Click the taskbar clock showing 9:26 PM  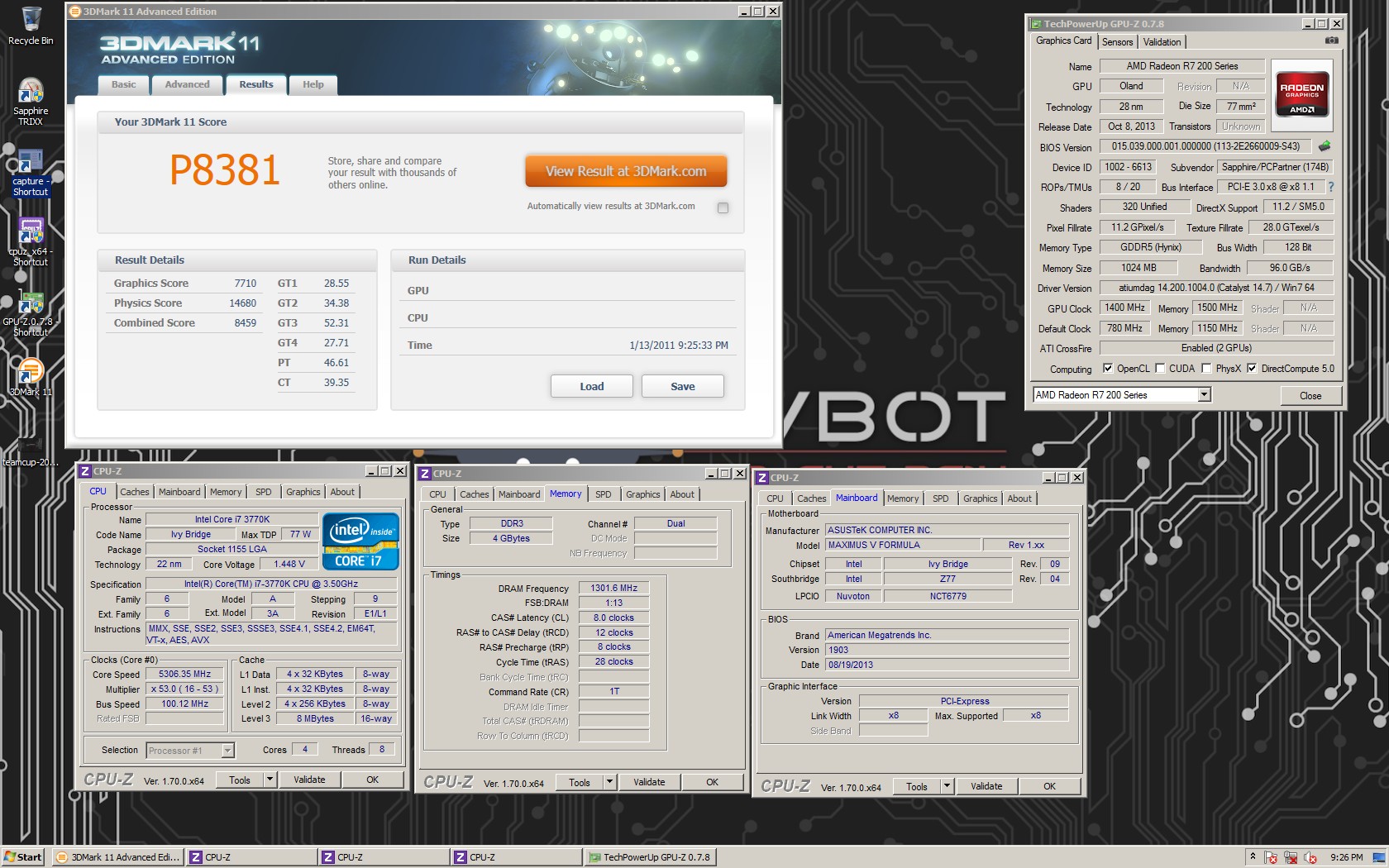tap(1346, 858)
